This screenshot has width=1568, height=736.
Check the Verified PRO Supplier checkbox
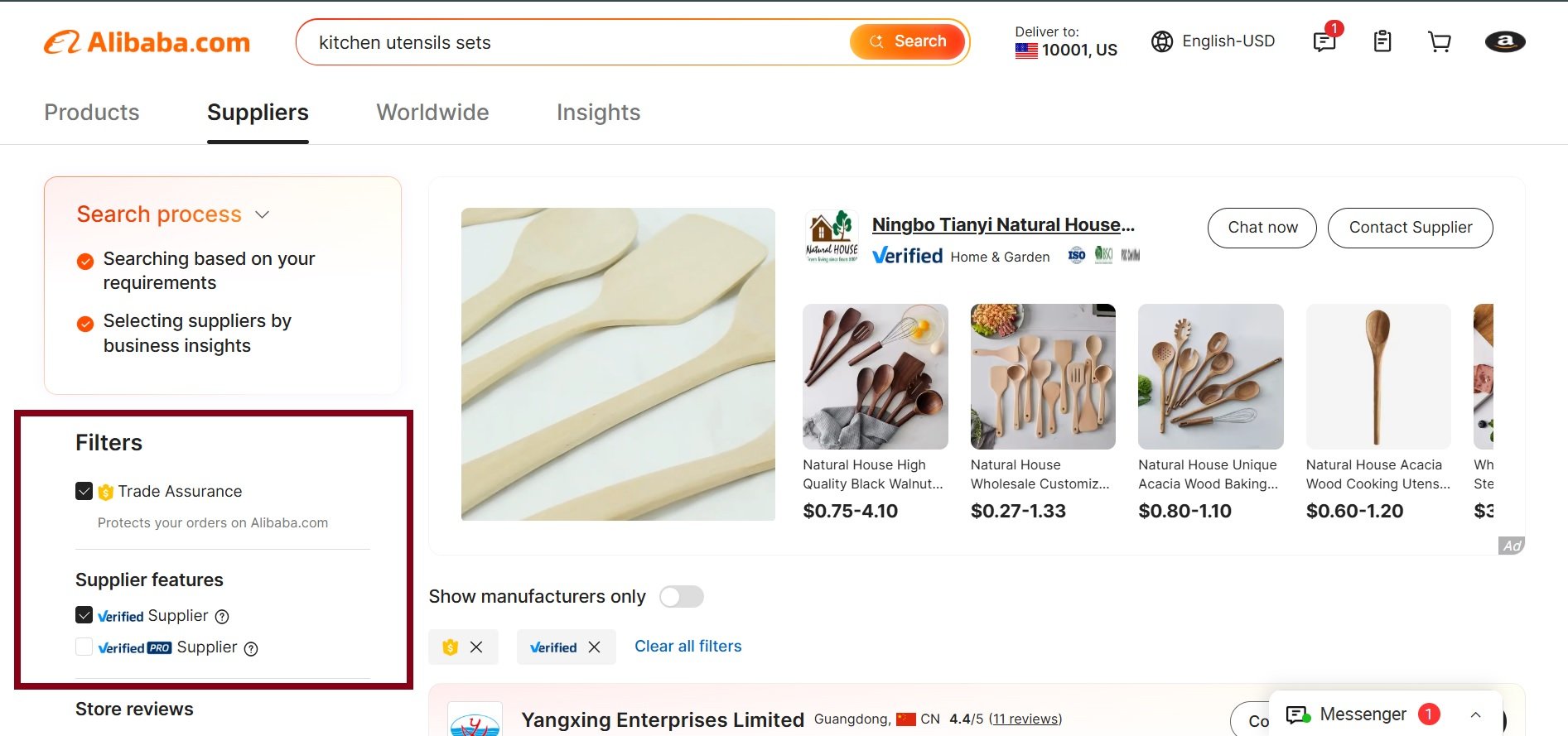click(x=84, y=647)
